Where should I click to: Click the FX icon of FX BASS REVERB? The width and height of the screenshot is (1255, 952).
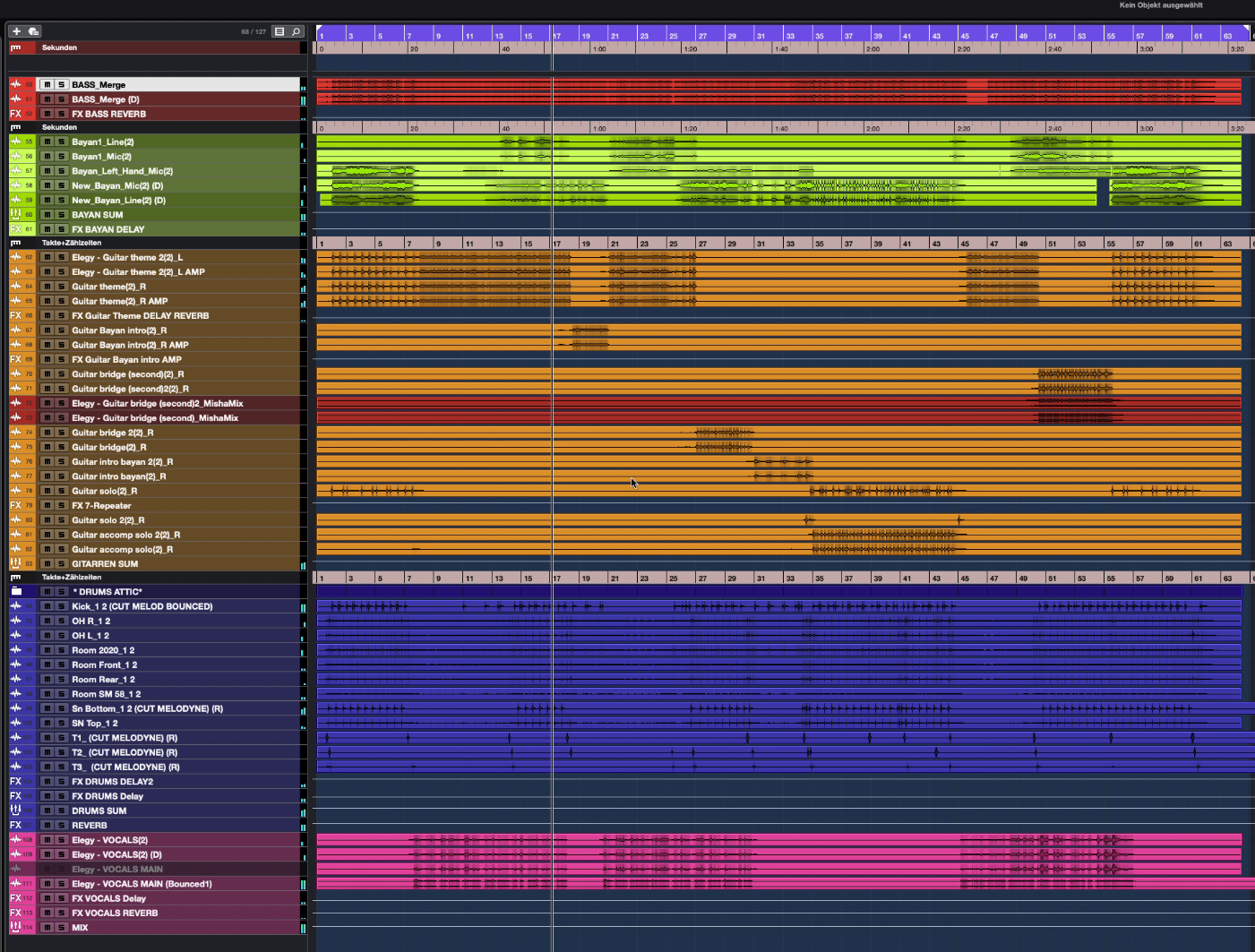coord(15,114)
